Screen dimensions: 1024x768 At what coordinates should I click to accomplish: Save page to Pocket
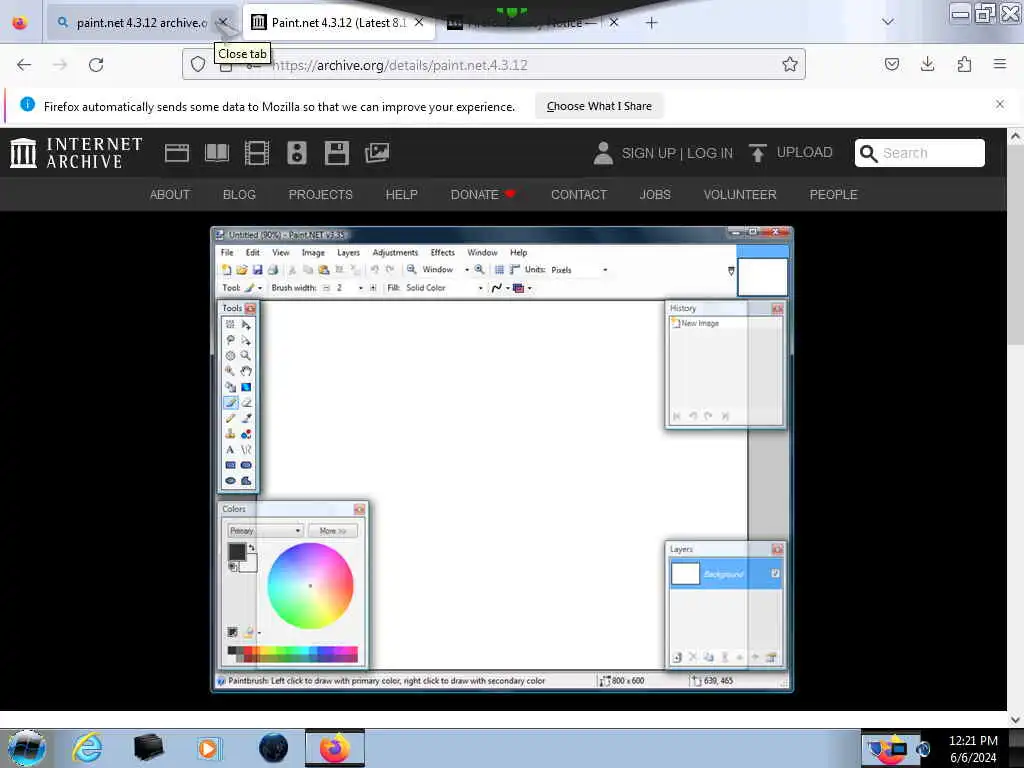(x=891, y=64)
